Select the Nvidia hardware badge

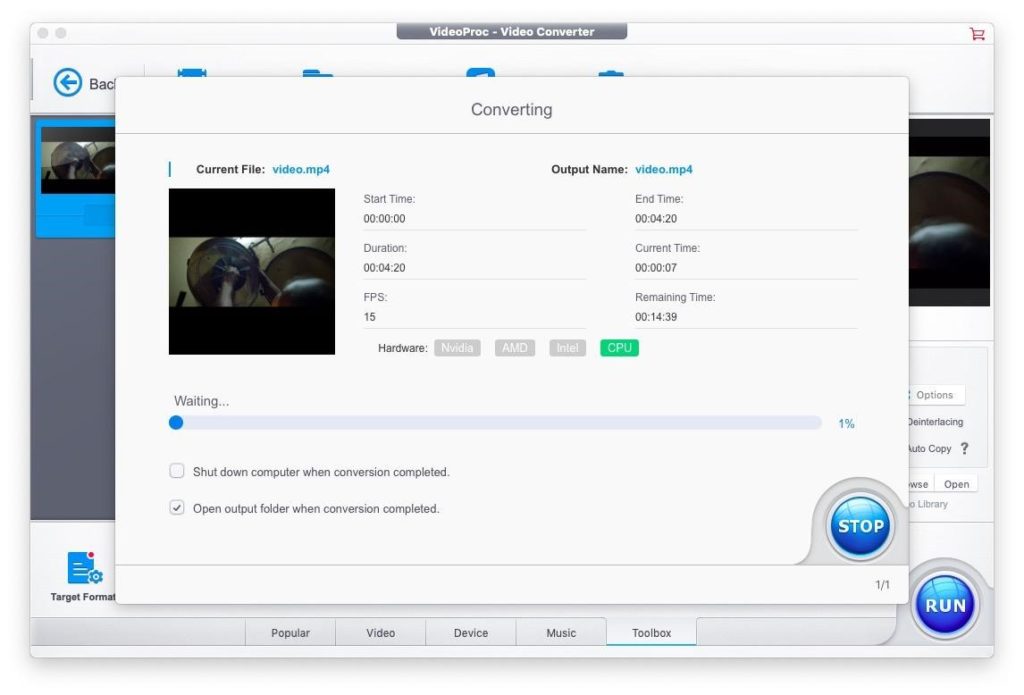point(457,348)
